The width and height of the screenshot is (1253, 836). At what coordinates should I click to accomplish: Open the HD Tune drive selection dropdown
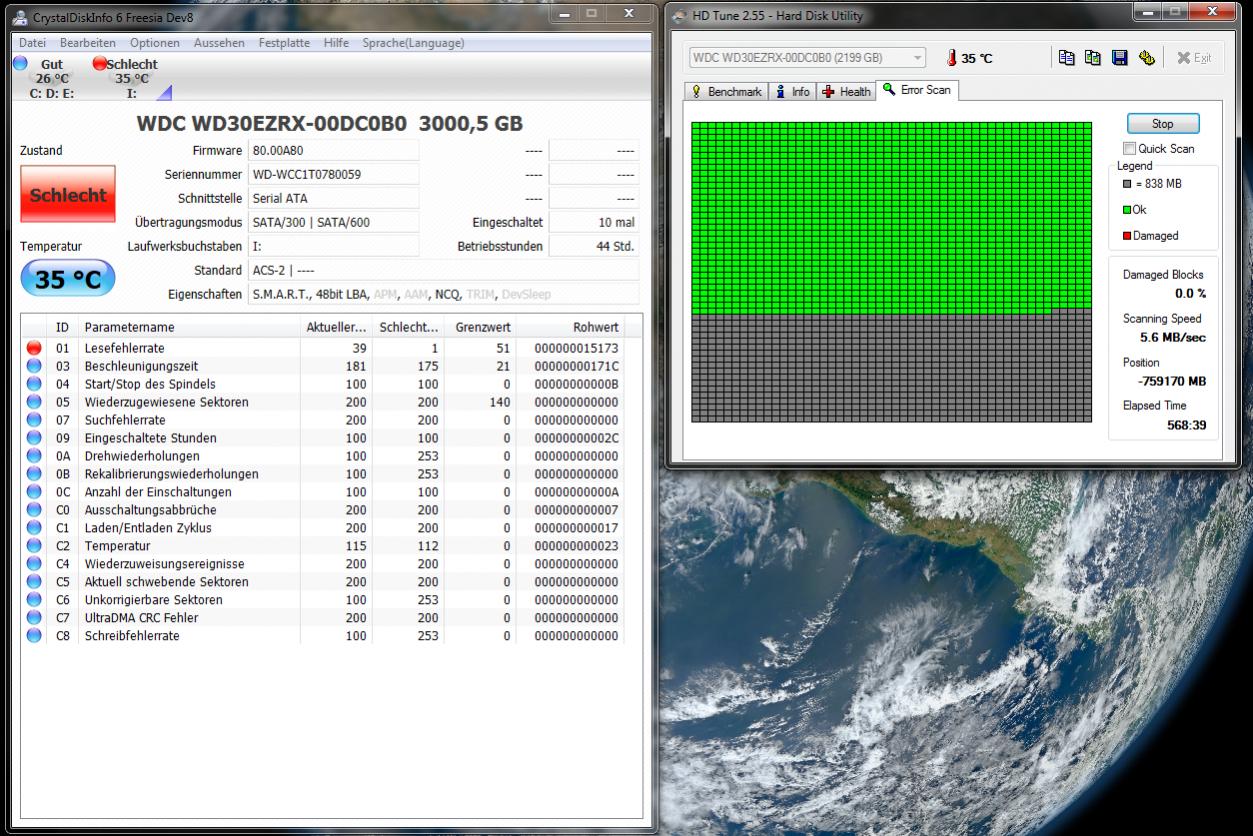tap(807, 58)
